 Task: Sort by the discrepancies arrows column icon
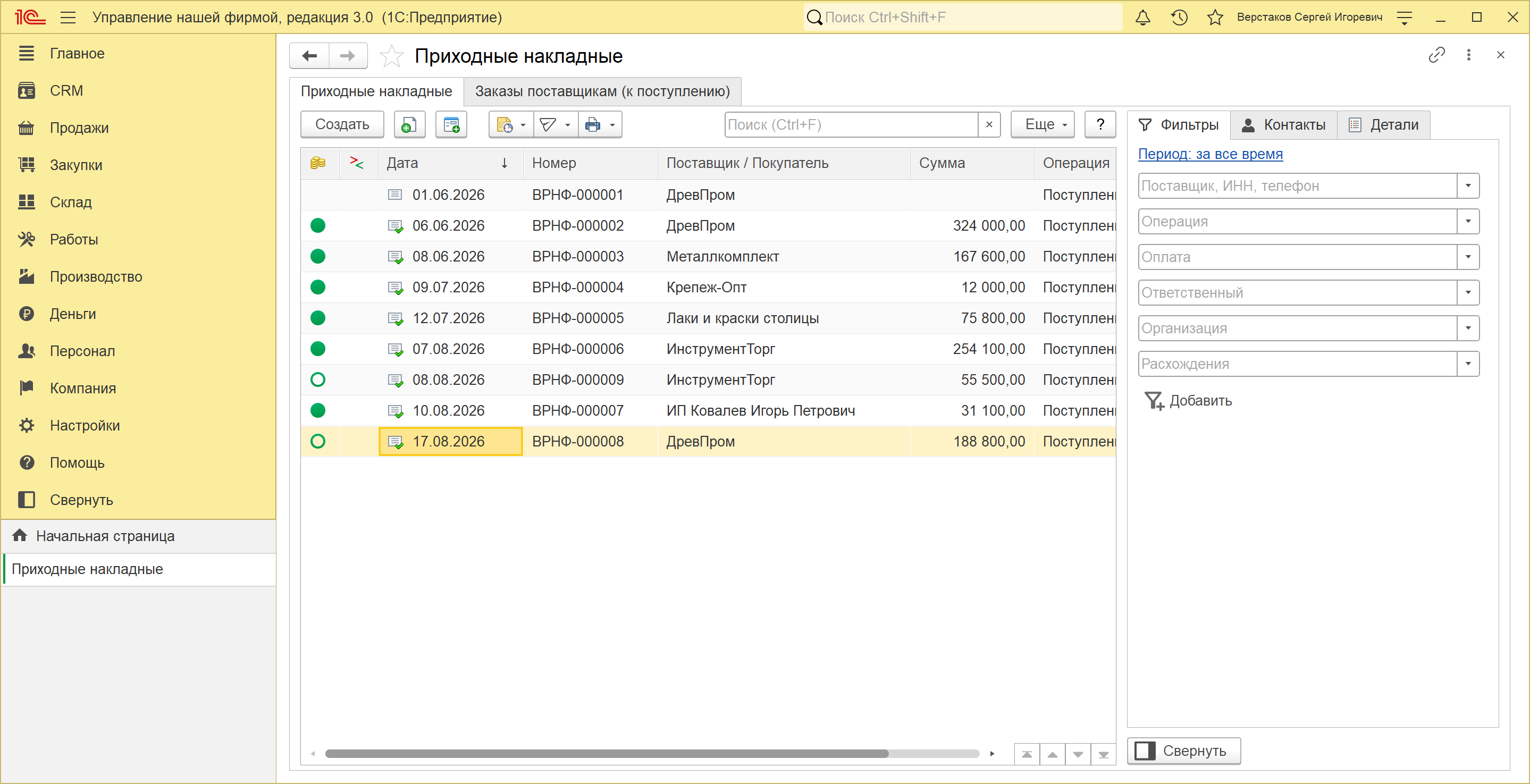356,163
